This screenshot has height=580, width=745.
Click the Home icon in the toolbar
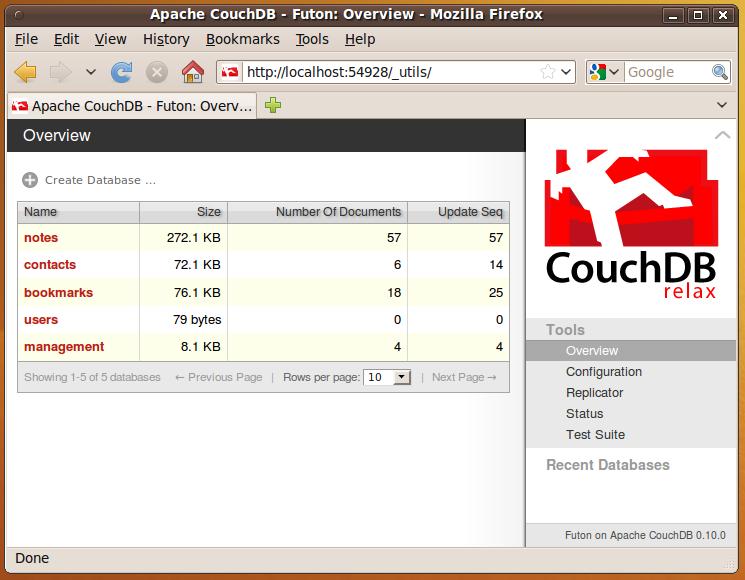192,72
